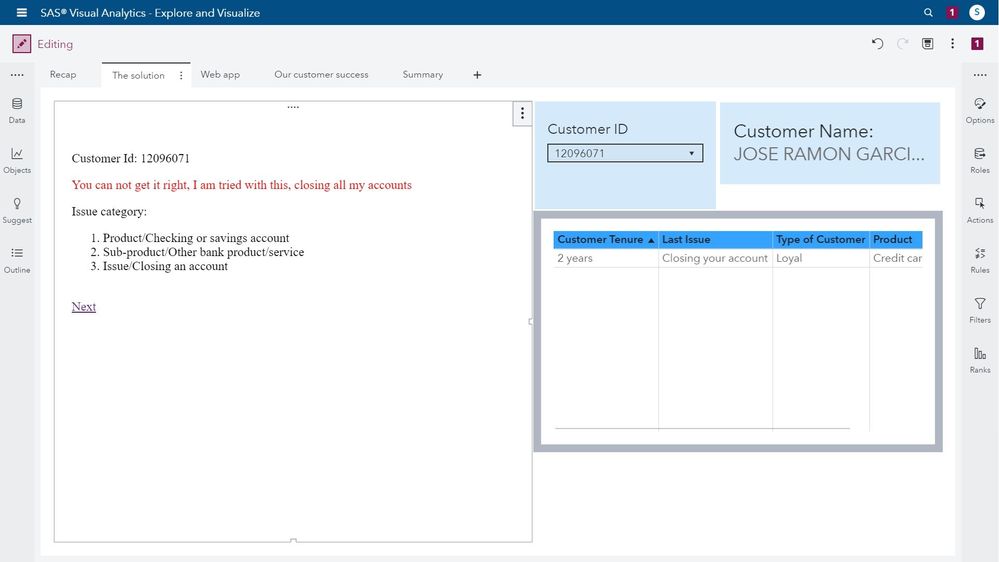Open the object's three-dot menu in content pane

click(522, 114)
